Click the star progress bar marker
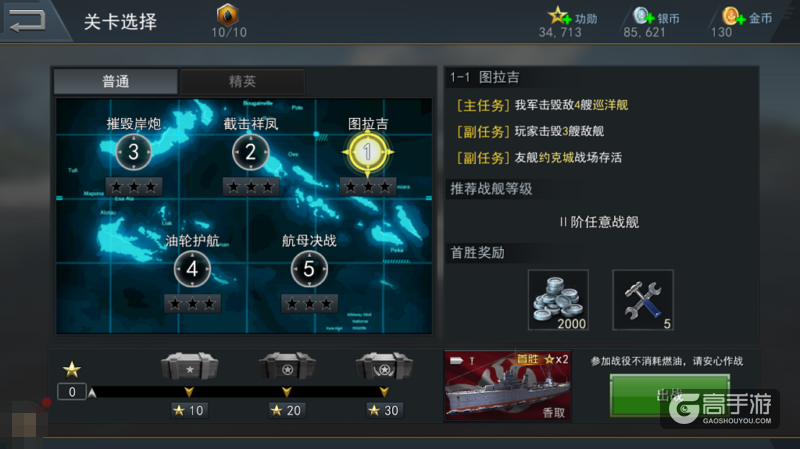Image resolution: width=800 pixels, height=449 pixels. (92, 392)
